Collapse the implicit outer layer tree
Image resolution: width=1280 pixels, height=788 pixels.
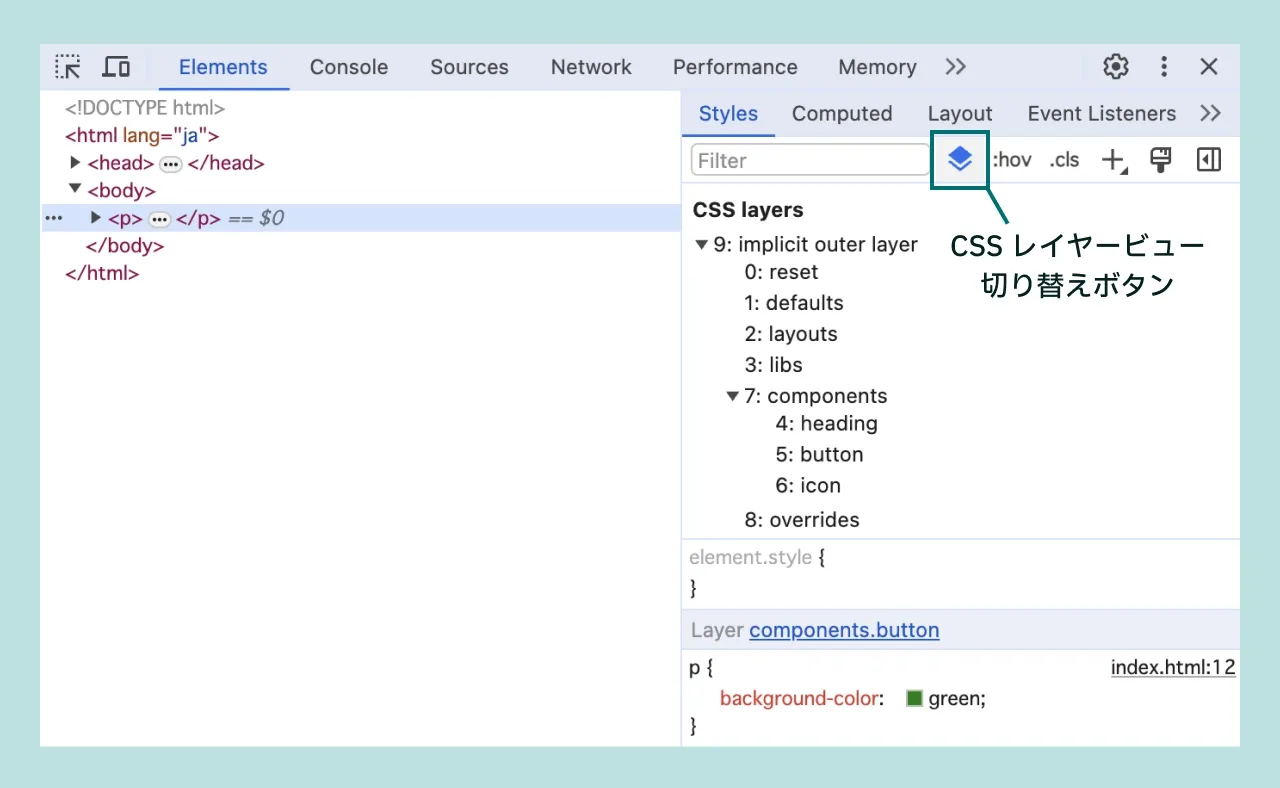[x=701, y=244]
